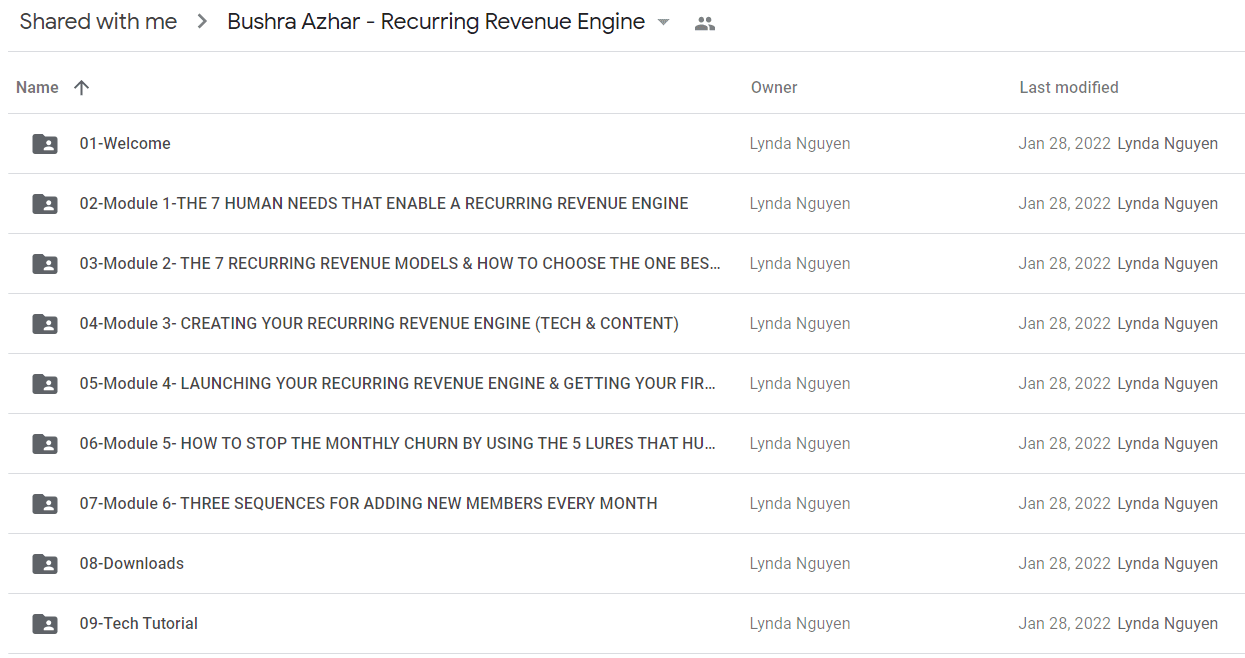This screenshot has height=658, width=1245.
Task: Click the shared folder icon for 09-Tech Tutorial
Action: [x=45, y=624]
